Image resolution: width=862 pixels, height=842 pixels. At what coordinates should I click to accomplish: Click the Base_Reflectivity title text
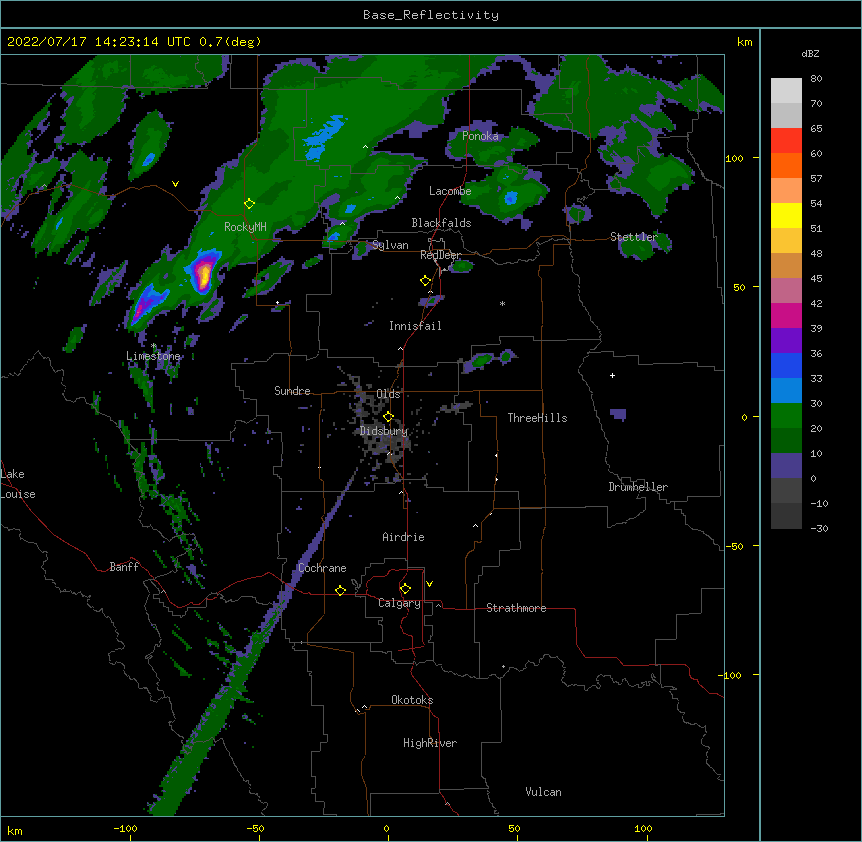(431, 15)
